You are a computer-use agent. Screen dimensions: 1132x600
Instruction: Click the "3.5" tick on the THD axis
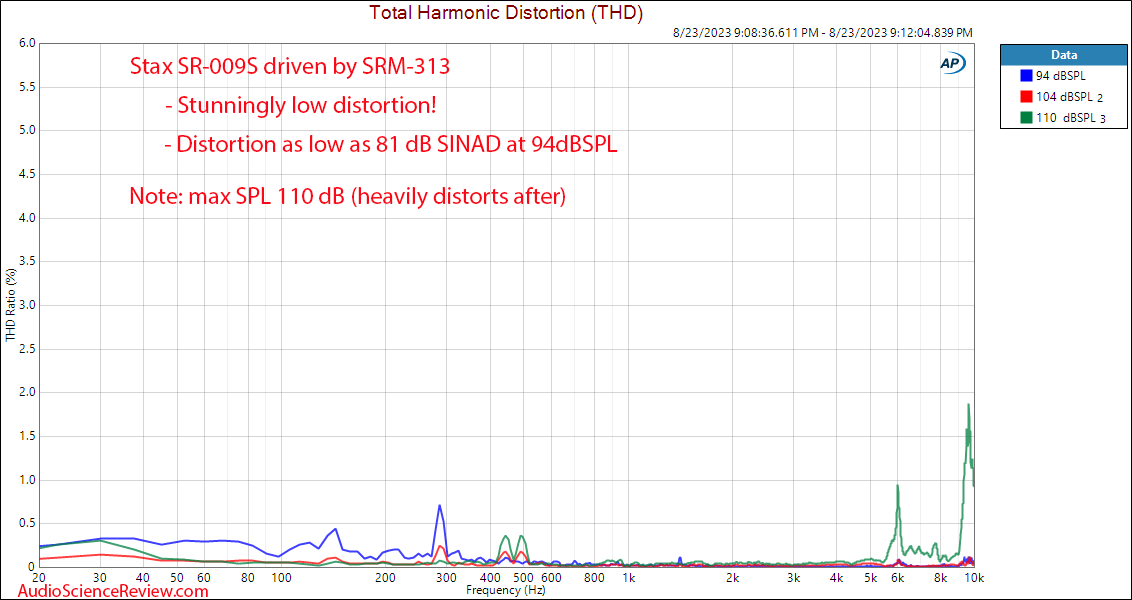[x=27, y=261]
